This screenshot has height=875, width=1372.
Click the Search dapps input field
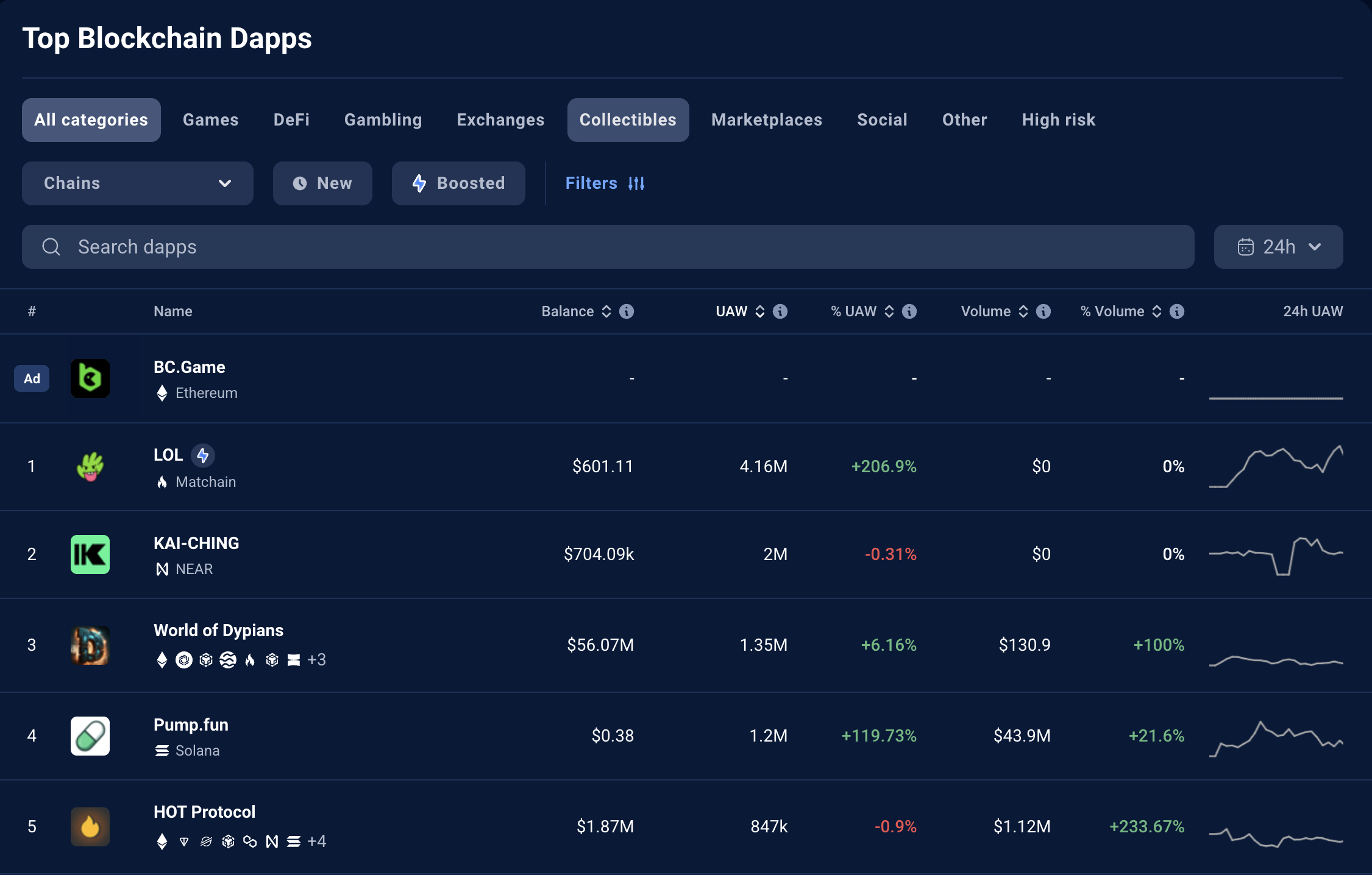608,247
